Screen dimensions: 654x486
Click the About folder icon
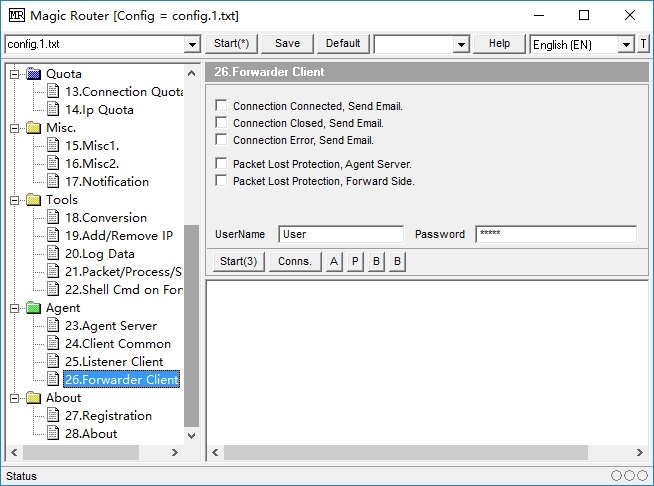33,398
